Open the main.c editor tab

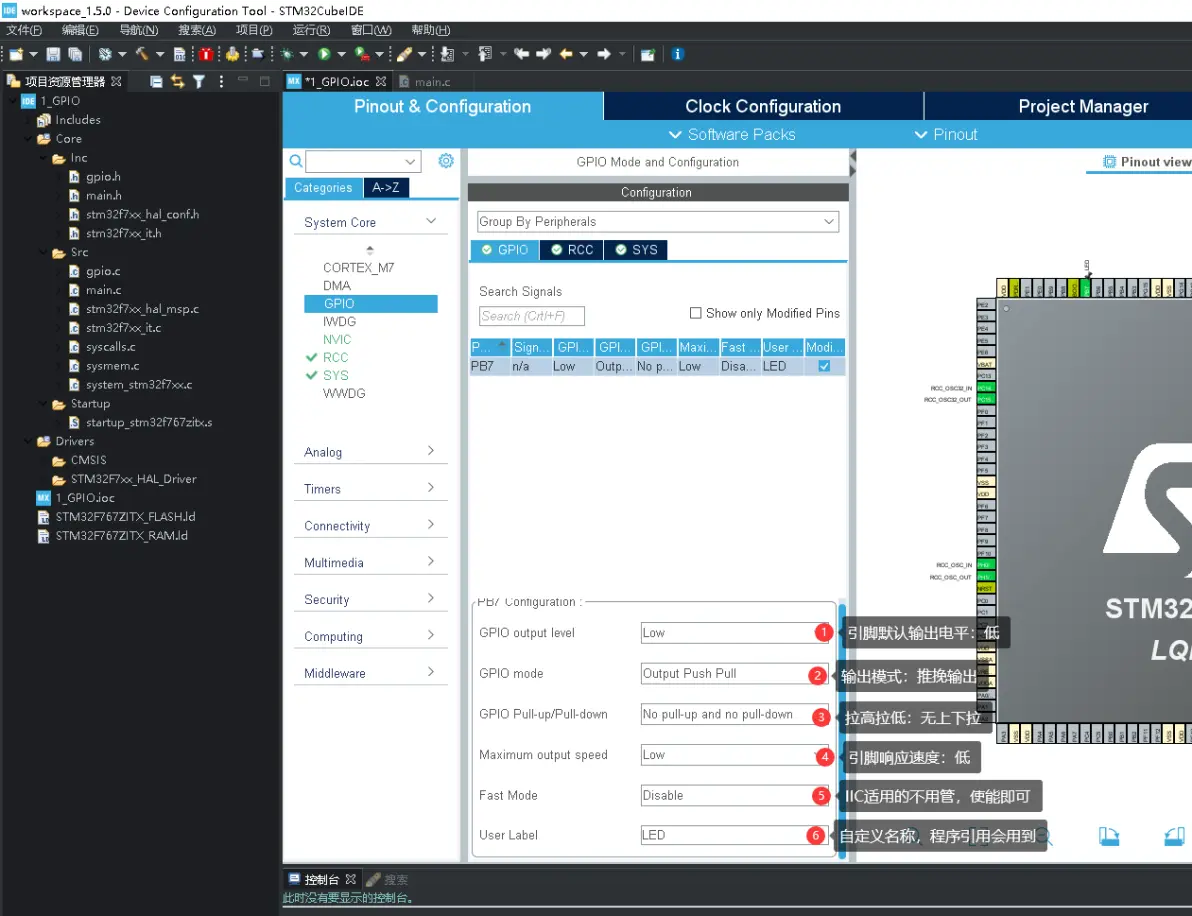tap(431, 81)
